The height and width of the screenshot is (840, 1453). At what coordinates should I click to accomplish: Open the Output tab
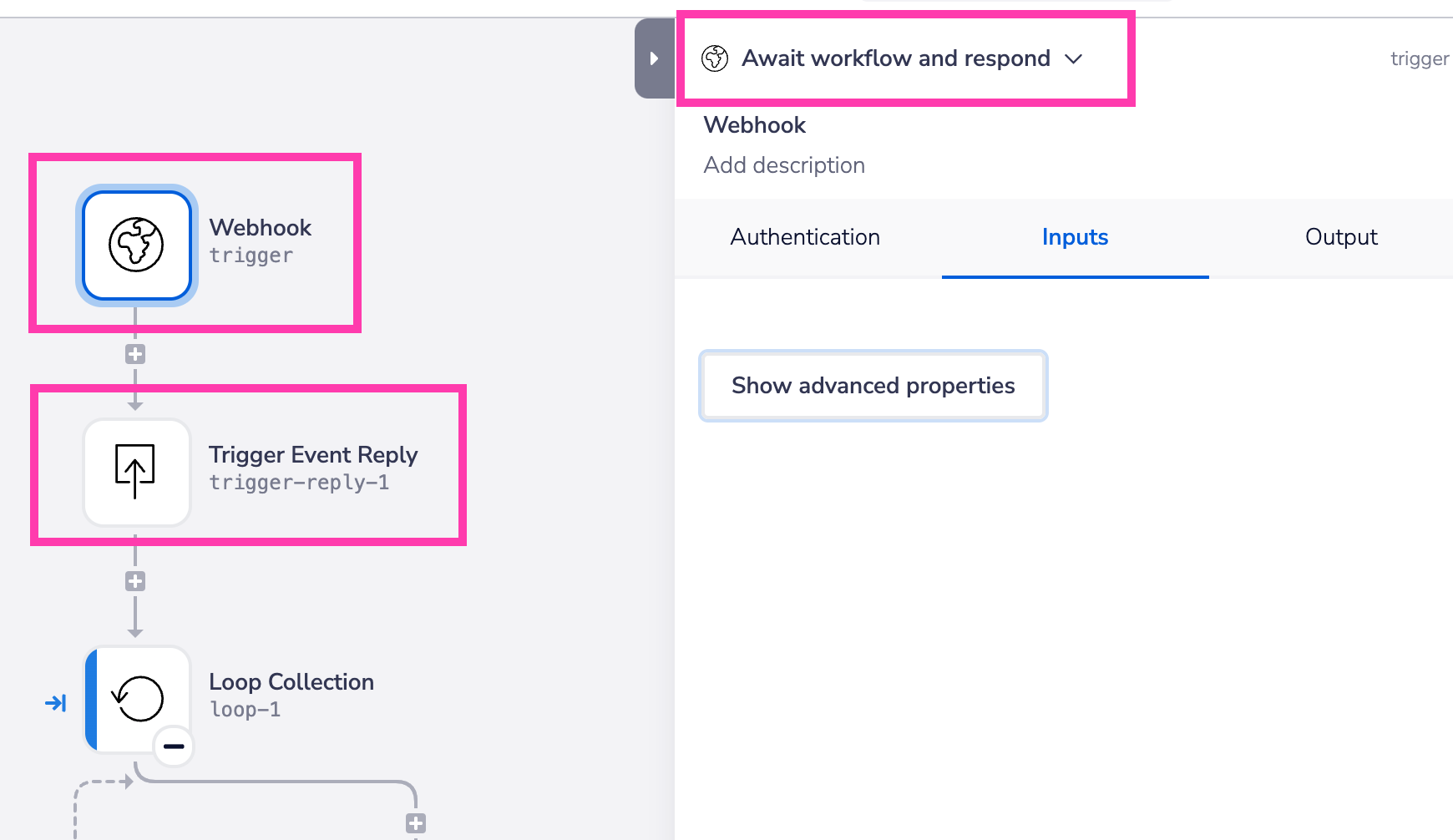click(x=1341, y=237)
